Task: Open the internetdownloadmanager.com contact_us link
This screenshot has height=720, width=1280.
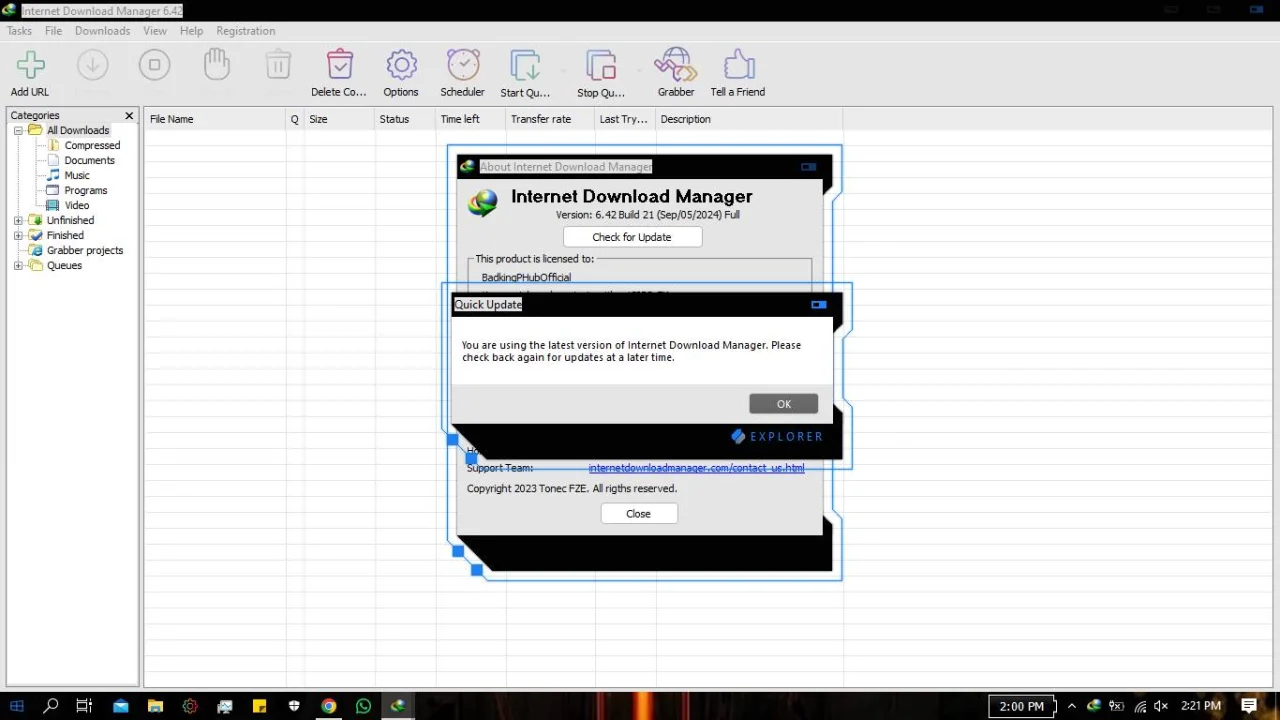Action: [x=696, y=468]
